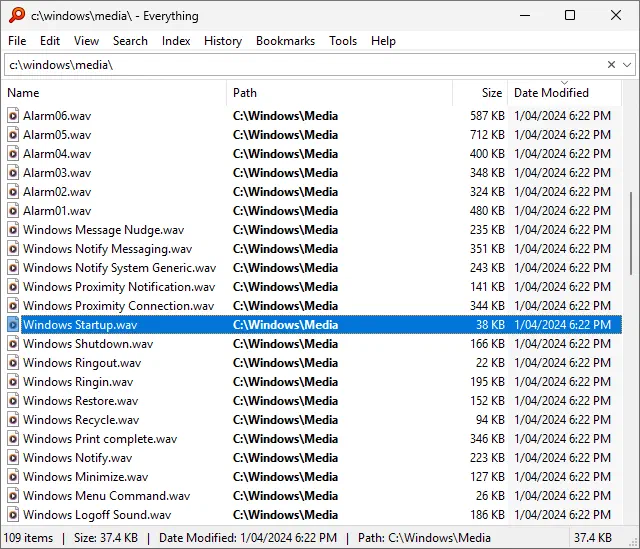Select the Windows Shutdown.wav file name

88,344
